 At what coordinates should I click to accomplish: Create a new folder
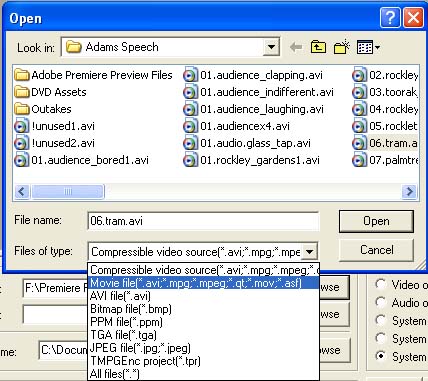tap(342, 47)
